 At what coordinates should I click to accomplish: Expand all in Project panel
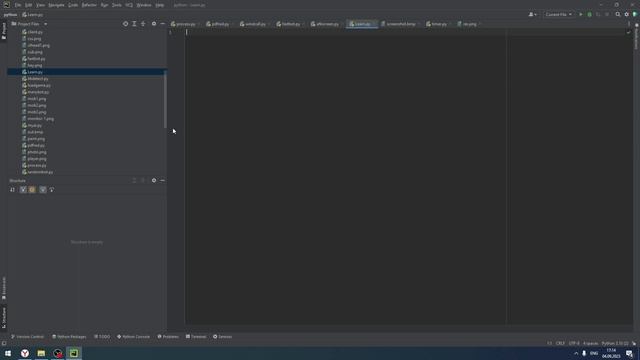coord(134,24)
